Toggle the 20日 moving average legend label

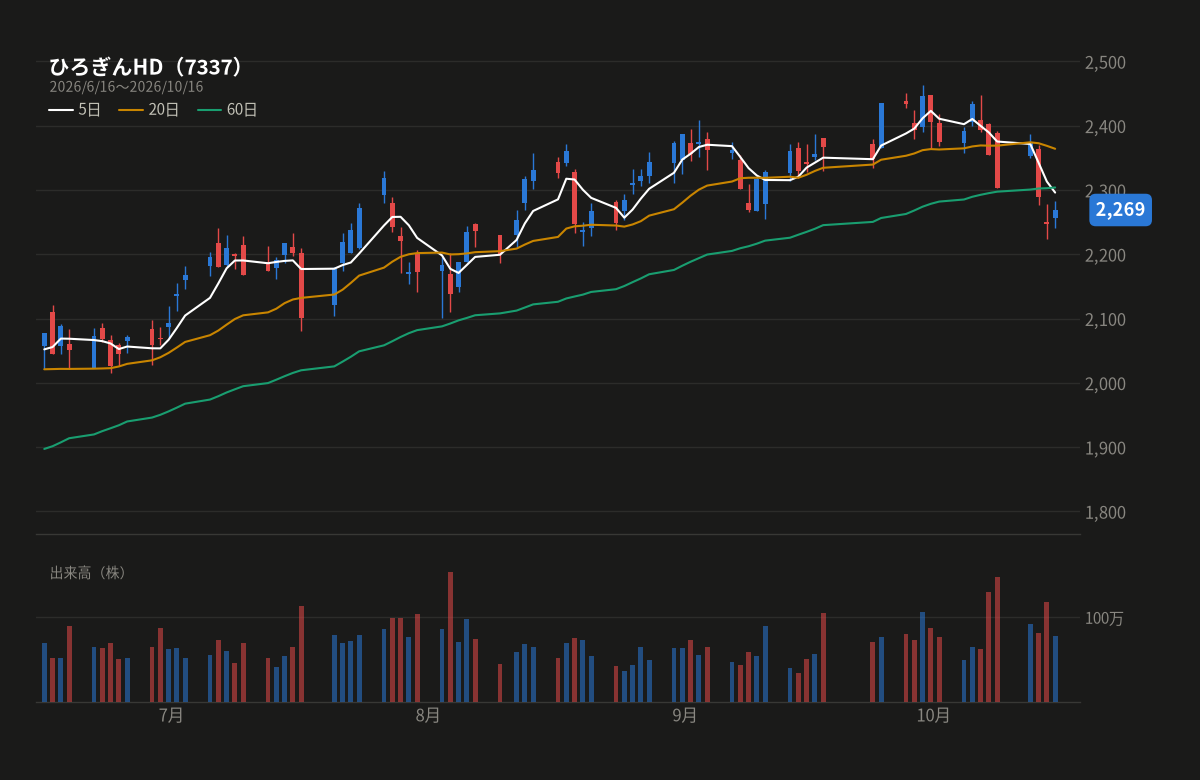[x=164, y=110]
